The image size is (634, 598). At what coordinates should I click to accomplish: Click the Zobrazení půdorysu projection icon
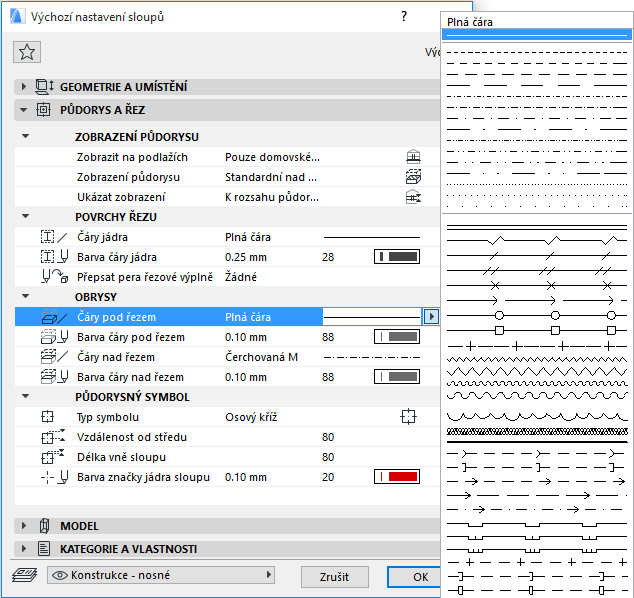point(413,177)
